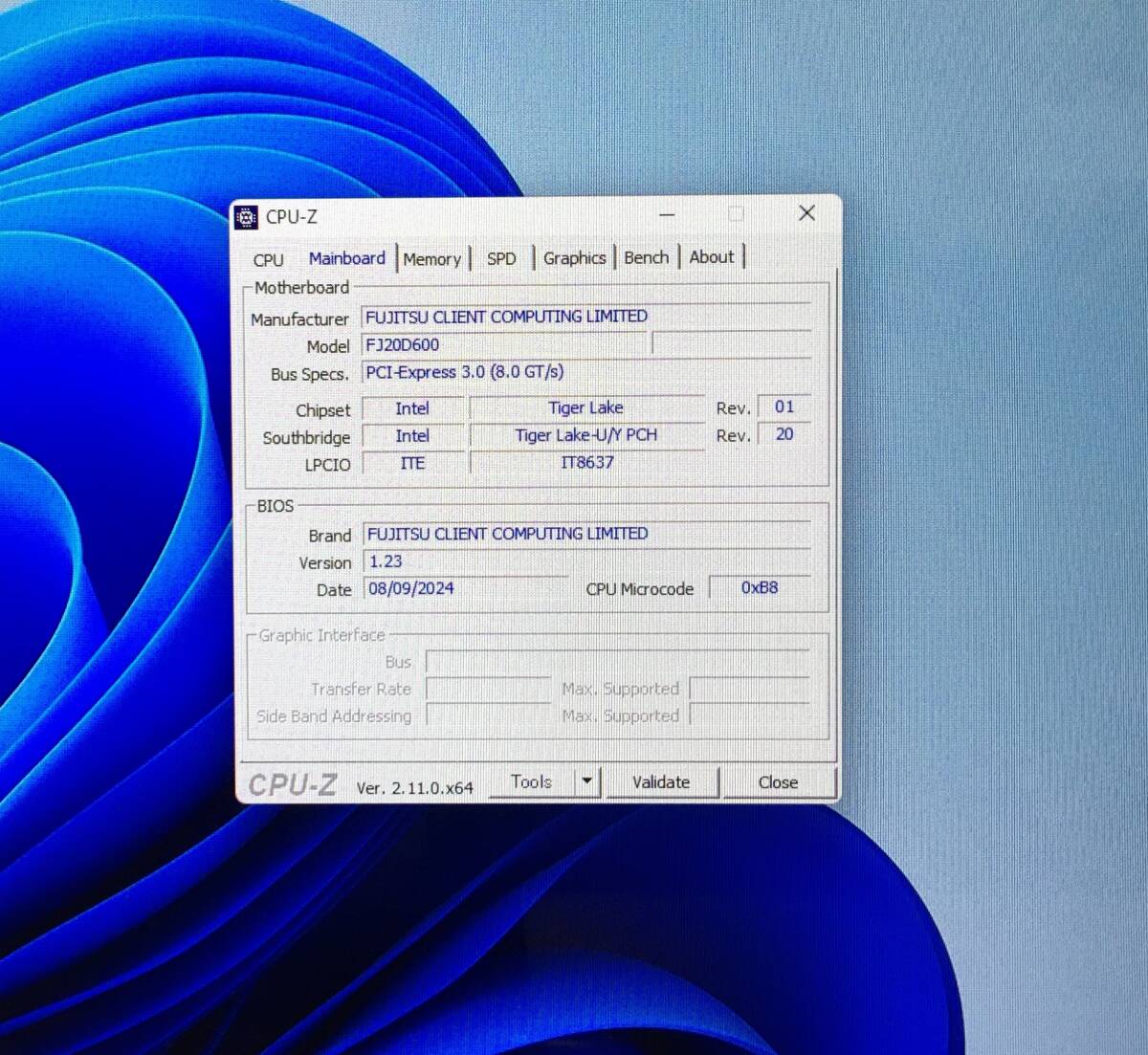This screenshot has width=1148, height=1055.
Task: Click the CPU-Z title bar app icon
Action: (247, 217)
